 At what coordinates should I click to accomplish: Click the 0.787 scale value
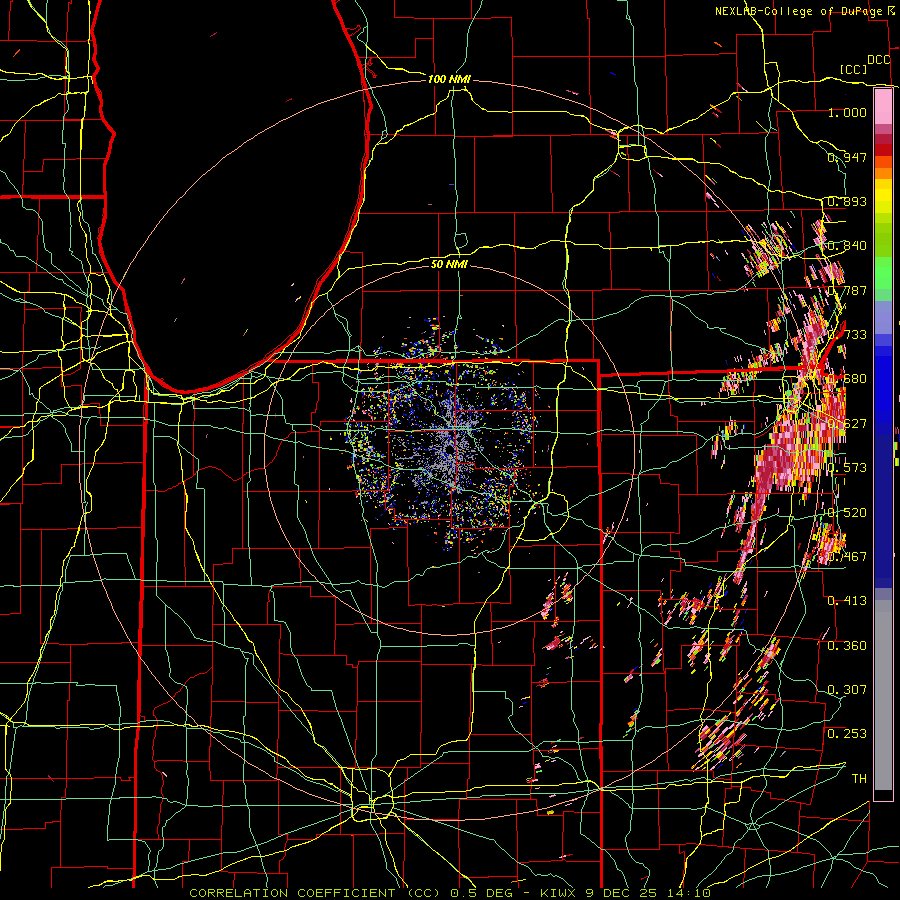[x=847, y=290]
